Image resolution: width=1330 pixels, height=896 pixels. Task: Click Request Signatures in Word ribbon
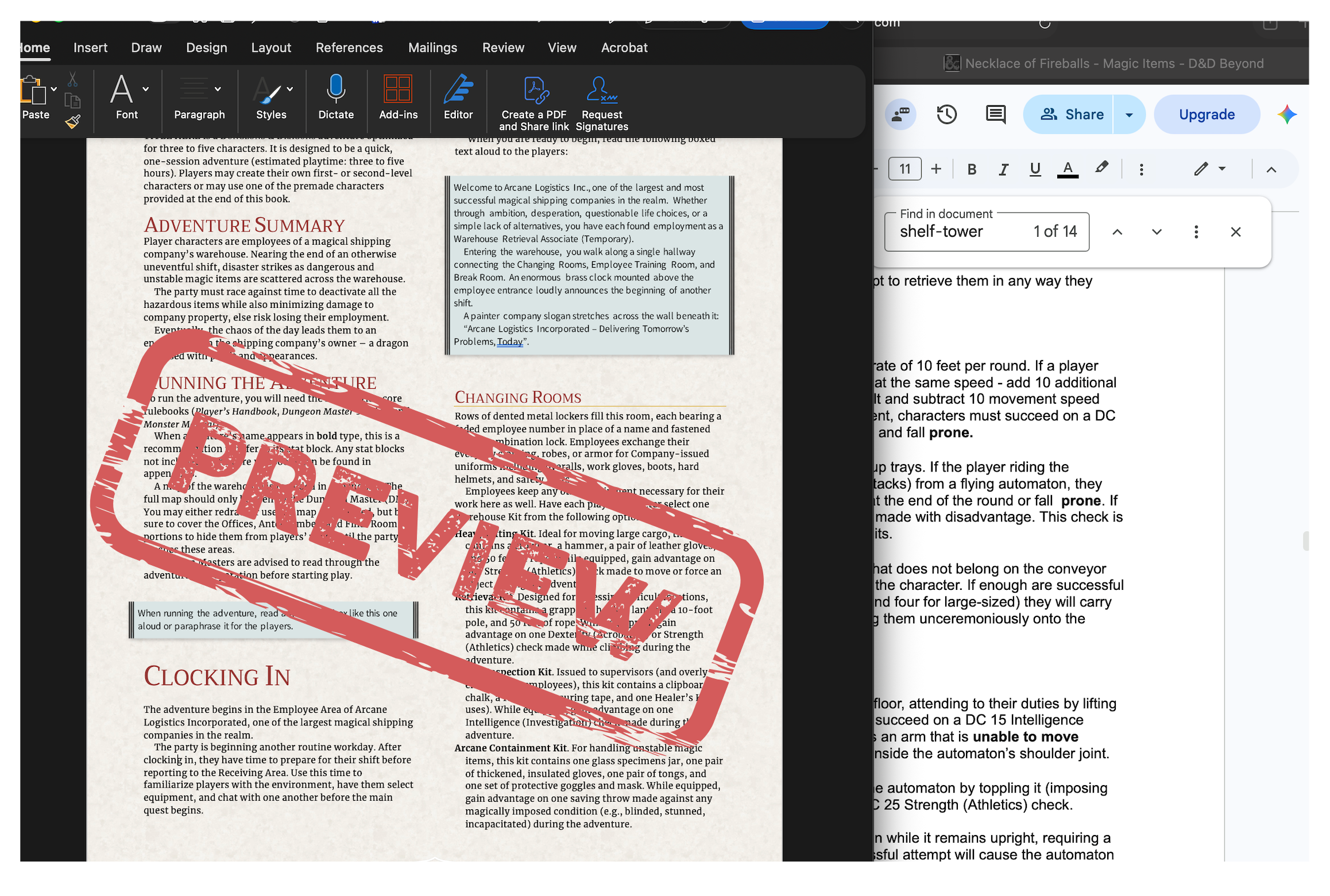click(602, 103)
